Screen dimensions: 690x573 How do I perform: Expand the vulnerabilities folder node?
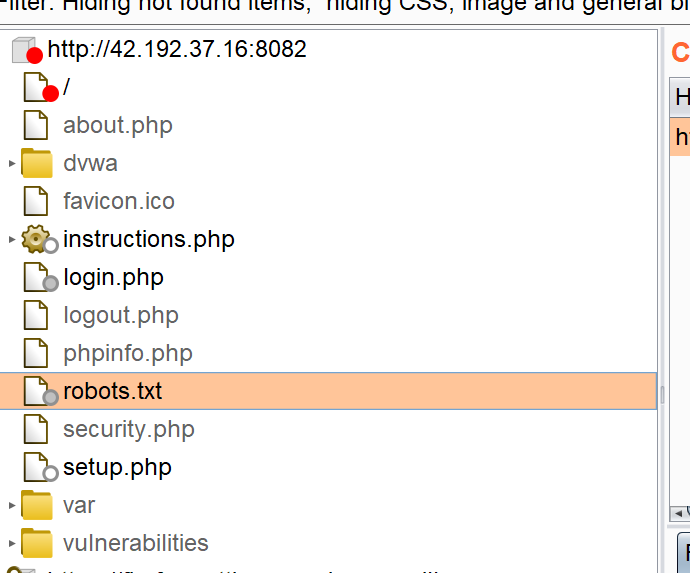pos(12,543)
